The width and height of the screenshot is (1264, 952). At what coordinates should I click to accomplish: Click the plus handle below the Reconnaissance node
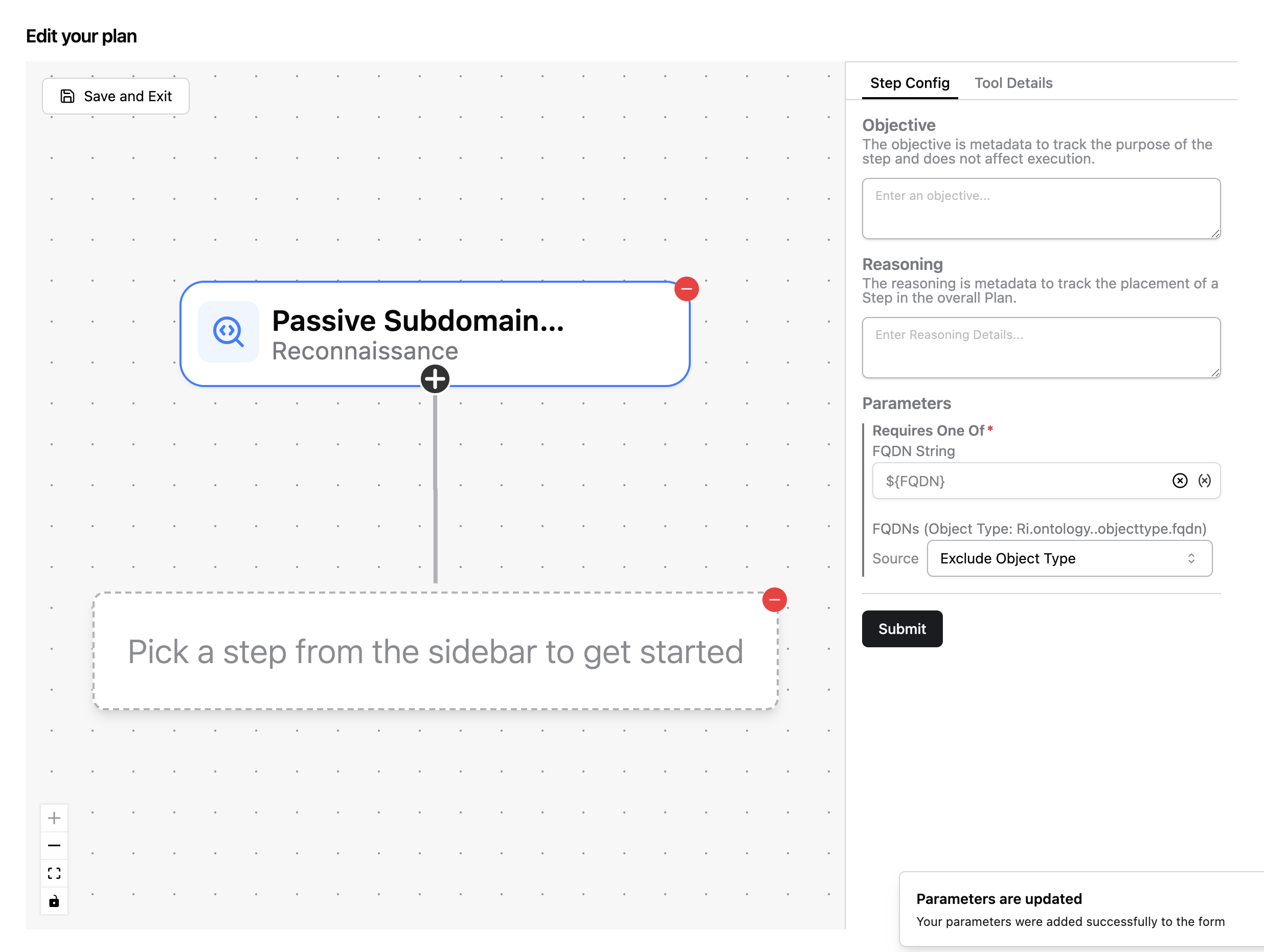coord(435,379)
